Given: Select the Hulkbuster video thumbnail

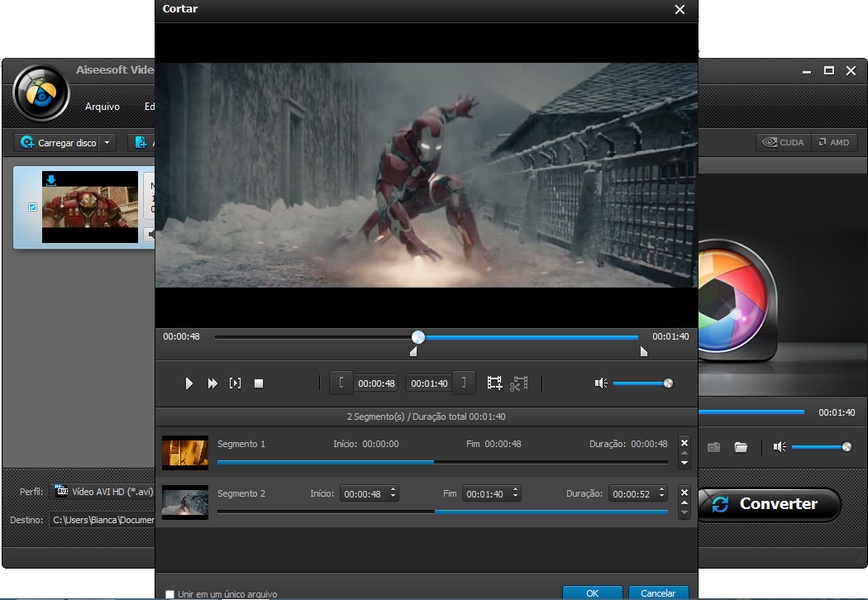Looking at the screenshot, I should [x=90, y=206].
